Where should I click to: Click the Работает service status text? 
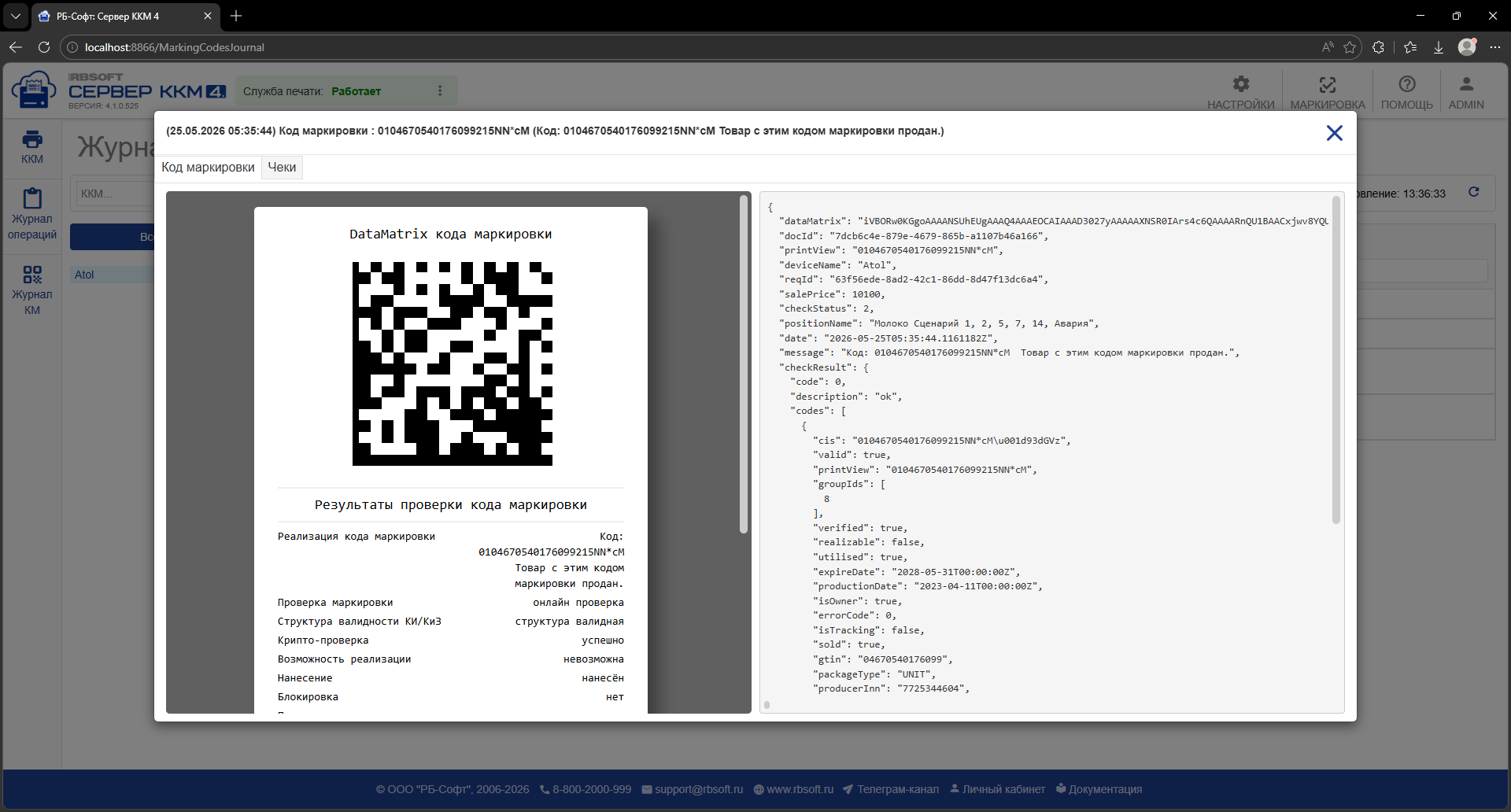356,91
